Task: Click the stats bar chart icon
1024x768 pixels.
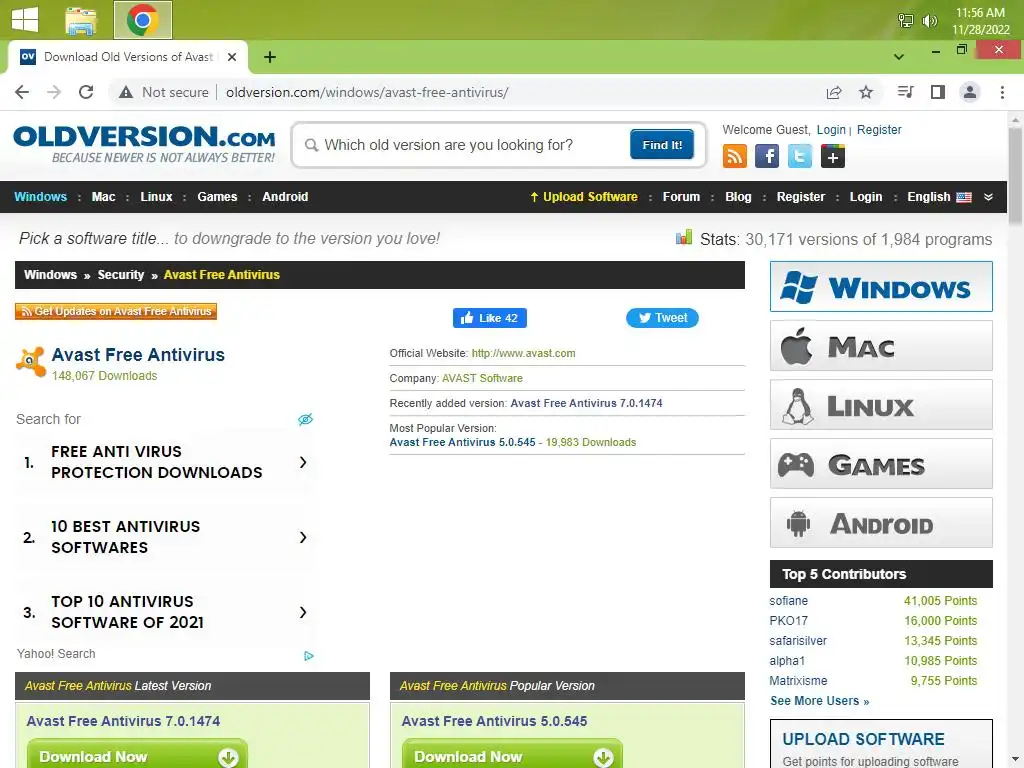Action: (x=684, y=237)
